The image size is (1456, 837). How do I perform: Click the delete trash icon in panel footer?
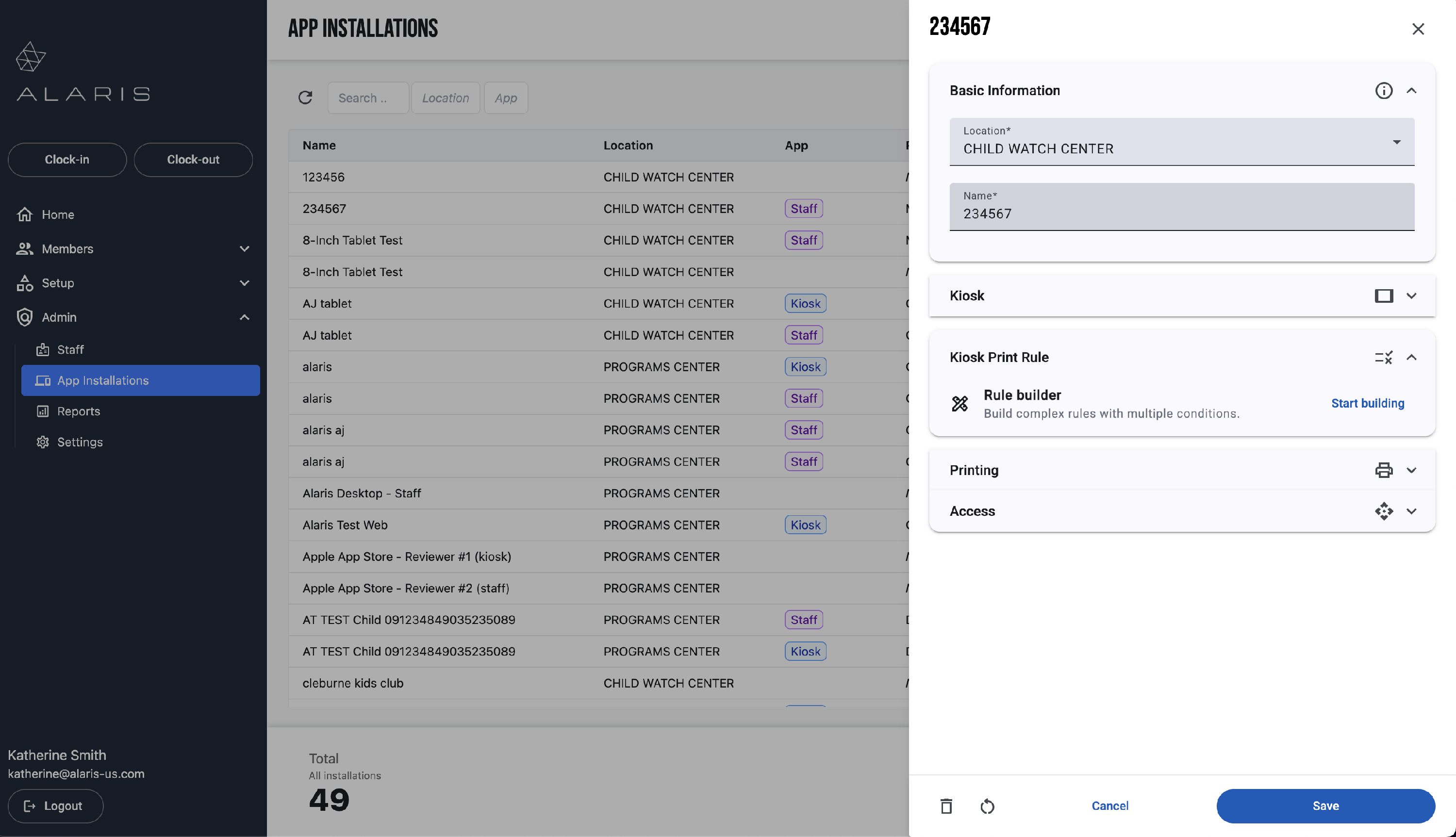(946, 806)
